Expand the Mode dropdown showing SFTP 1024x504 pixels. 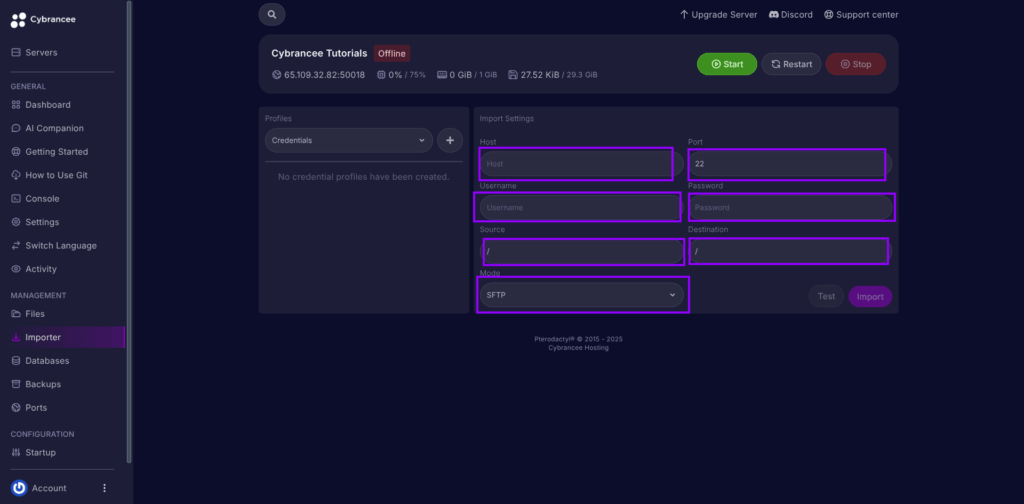tap(581, 295)
